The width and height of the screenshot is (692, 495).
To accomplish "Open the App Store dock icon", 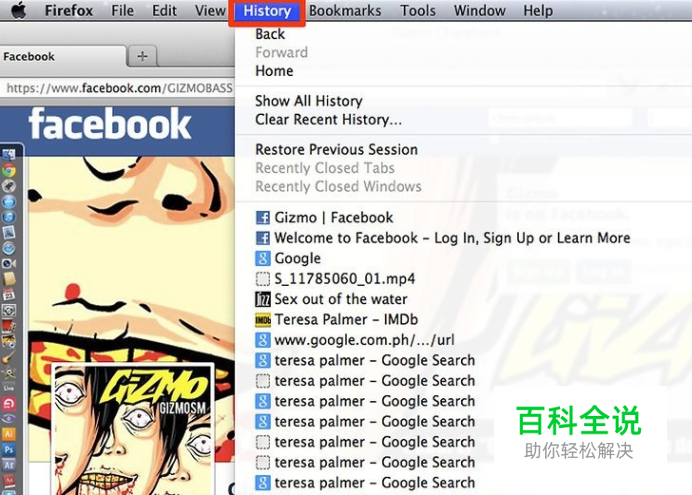I will point(9,202).
